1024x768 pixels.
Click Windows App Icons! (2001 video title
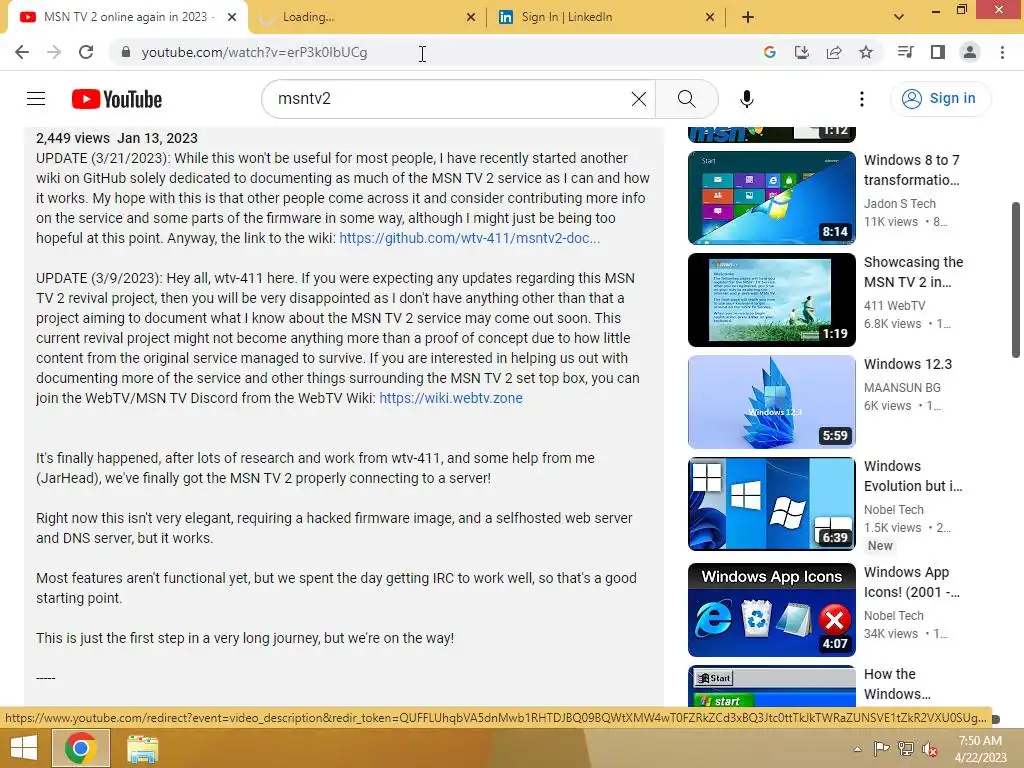912,582
